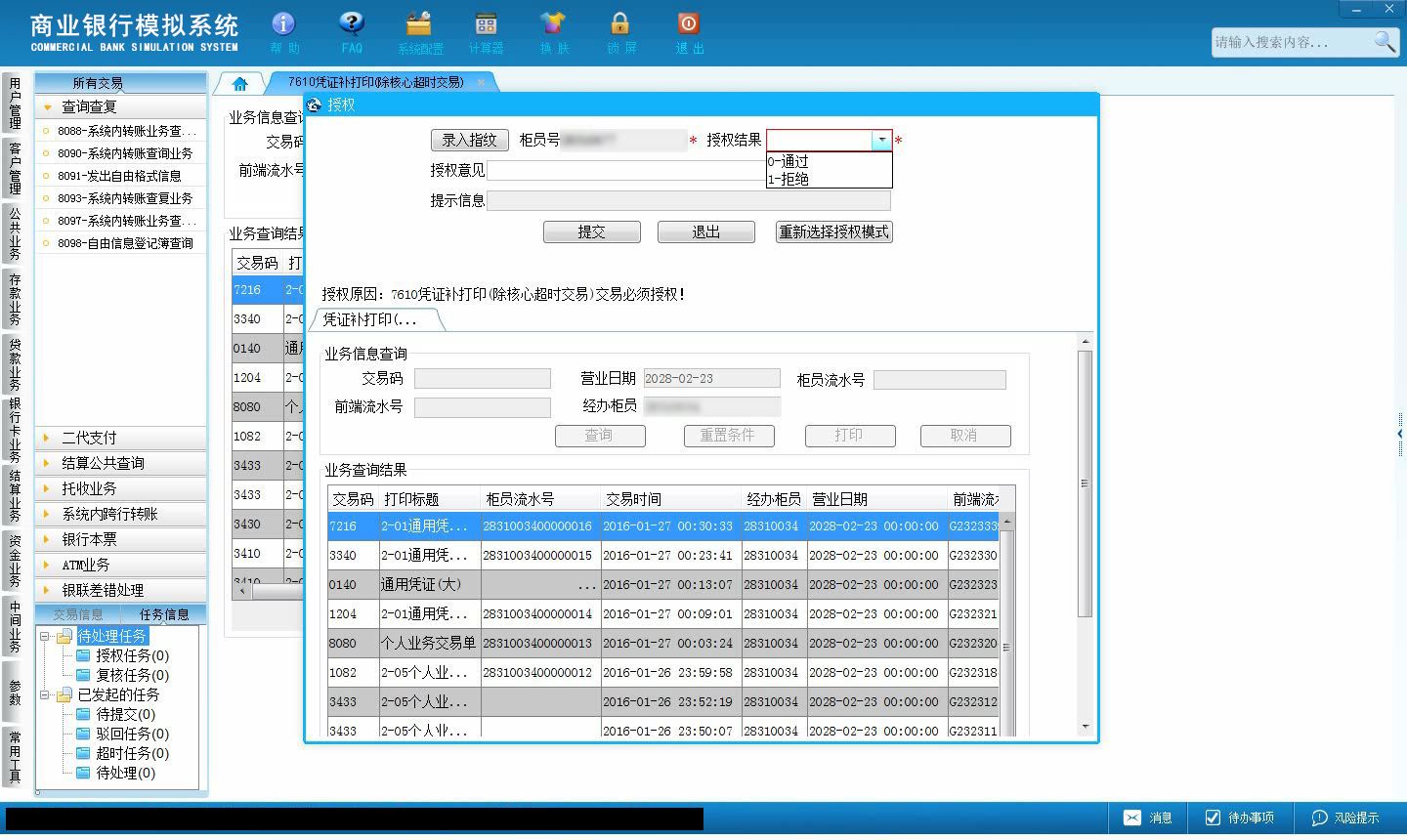Click the search box at top right

click(x=1292, y=42)
